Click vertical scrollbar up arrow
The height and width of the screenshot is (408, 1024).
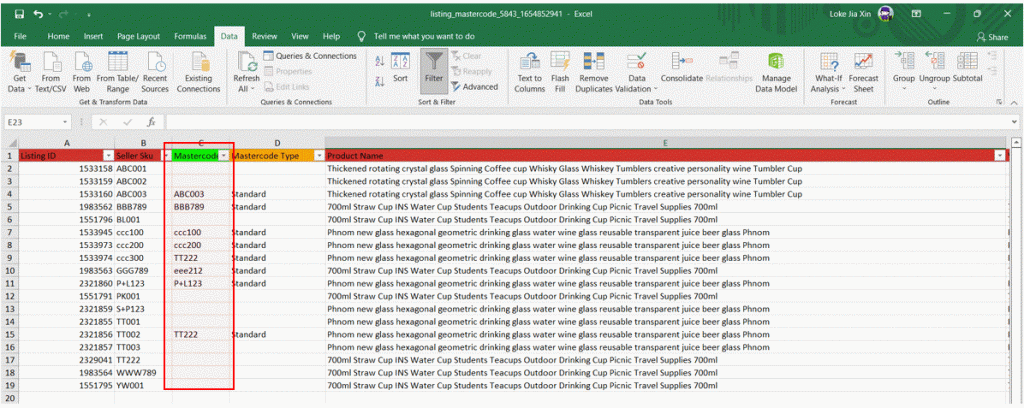coord(1017,142)
